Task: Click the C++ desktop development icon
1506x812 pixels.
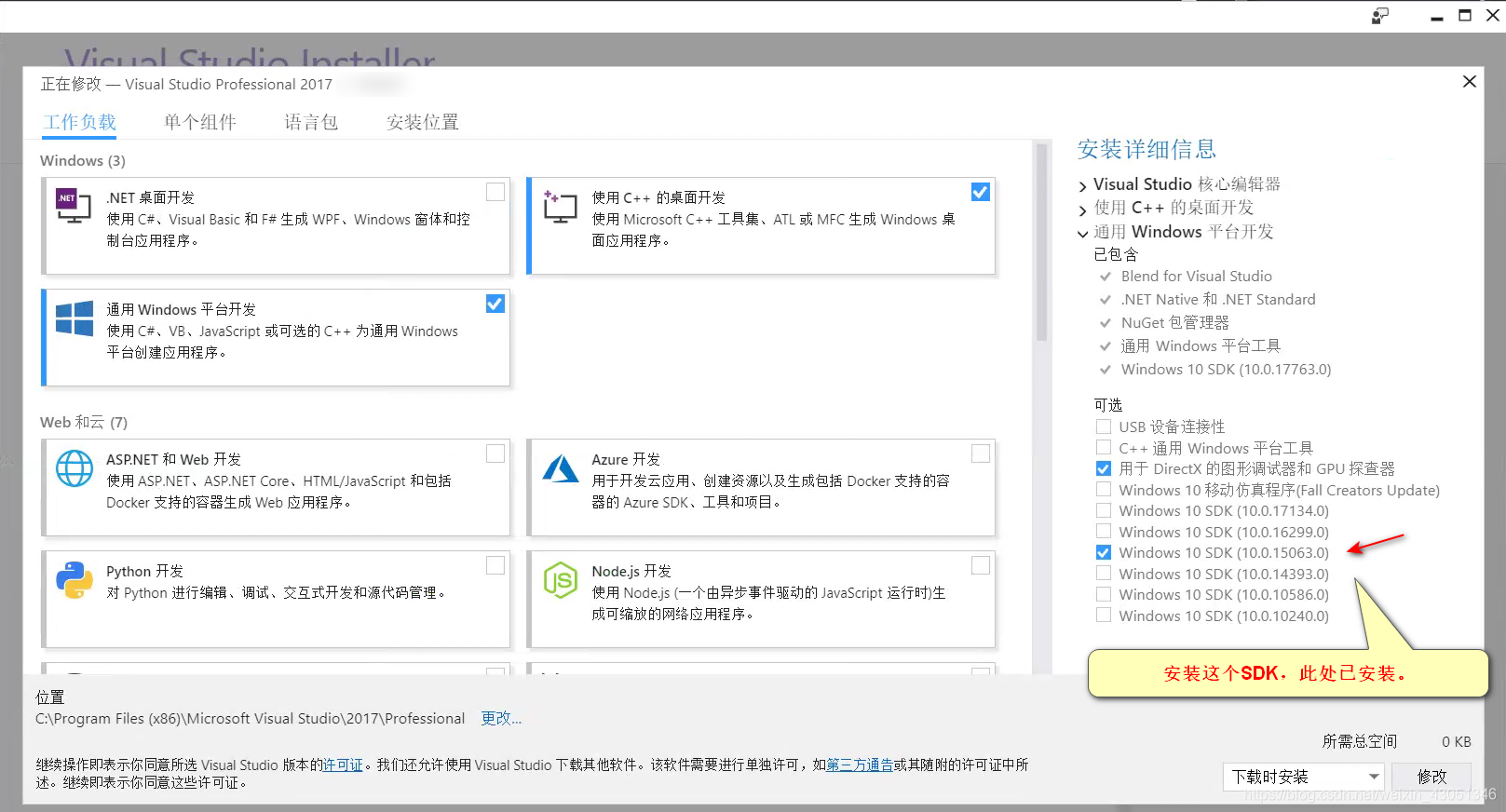Action: (560, 207)
